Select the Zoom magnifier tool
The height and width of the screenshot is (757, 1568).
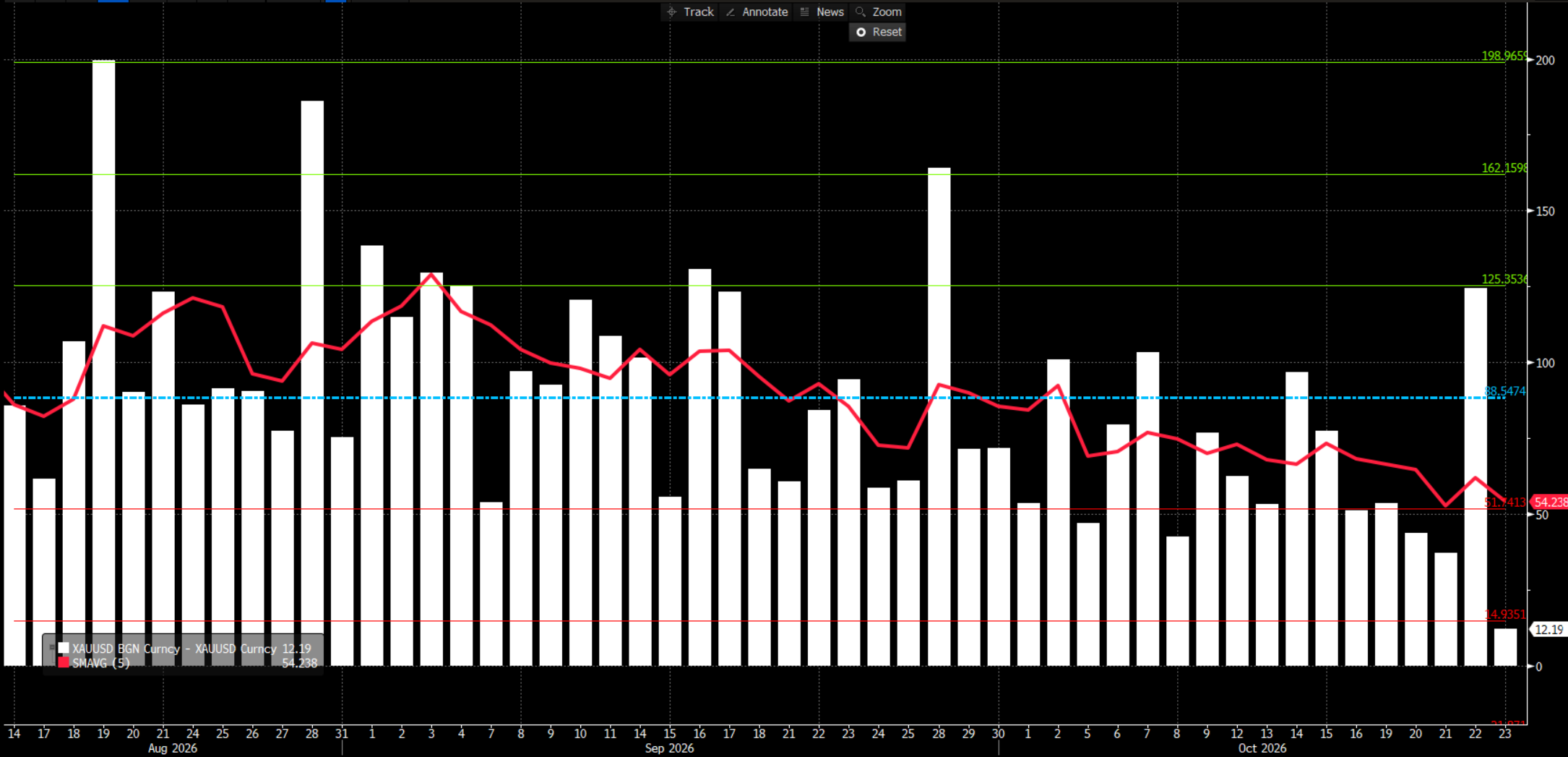(x=879, y=12)
